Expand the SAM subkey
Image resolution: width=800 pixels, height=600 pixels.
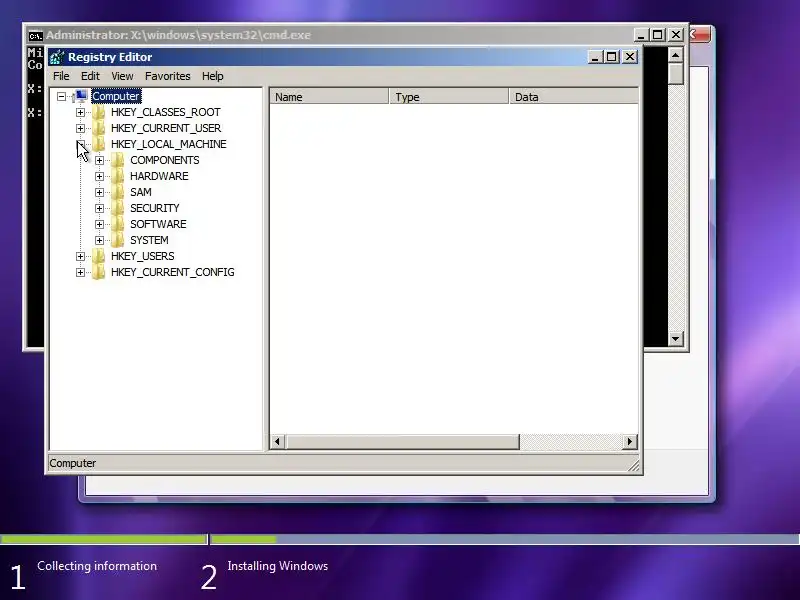tap(99, 192)
